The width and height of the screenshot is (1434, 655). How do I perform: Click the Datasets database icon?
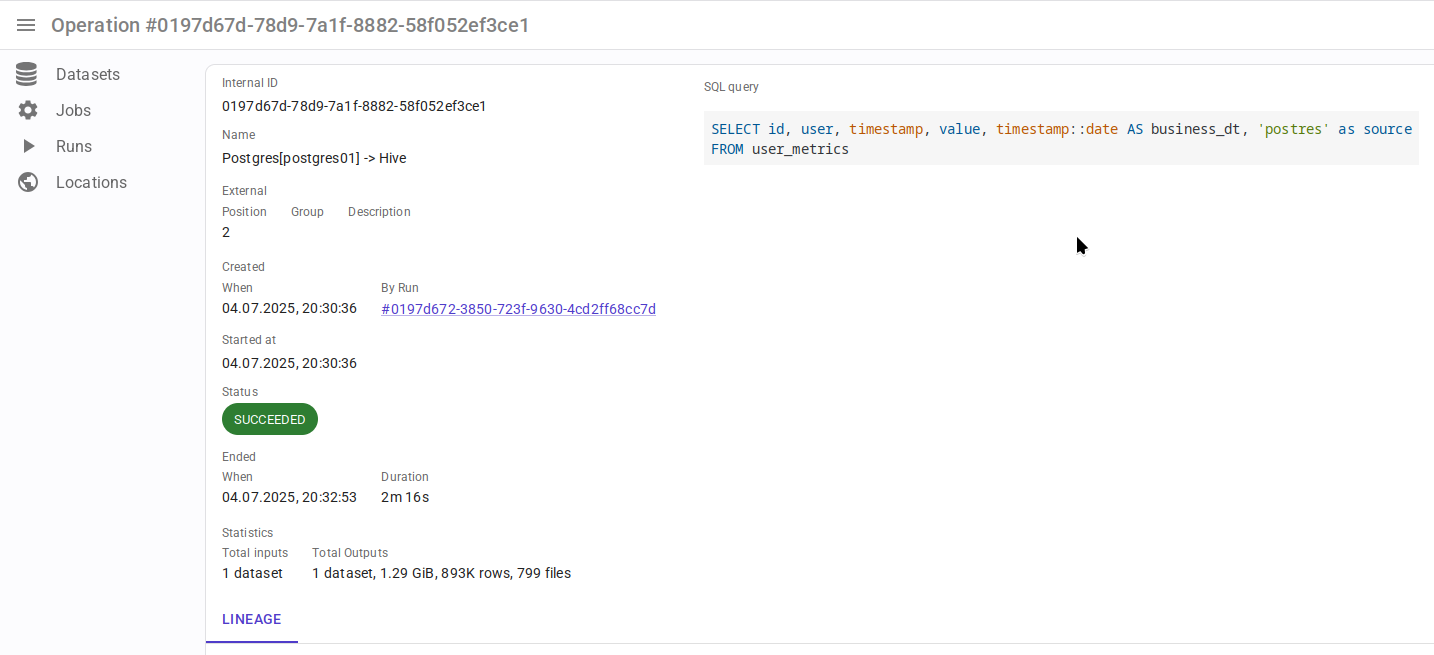click(27, 74)
